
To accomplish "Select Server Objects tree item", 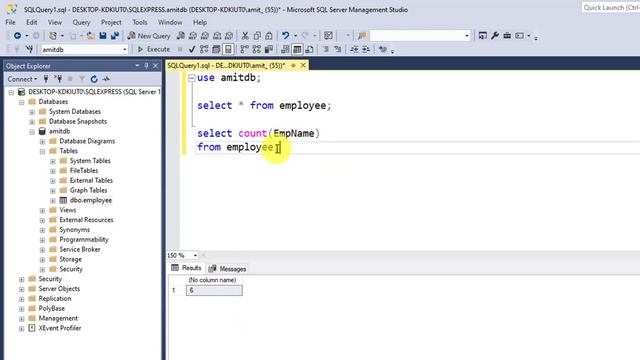I will coord(59,289).
